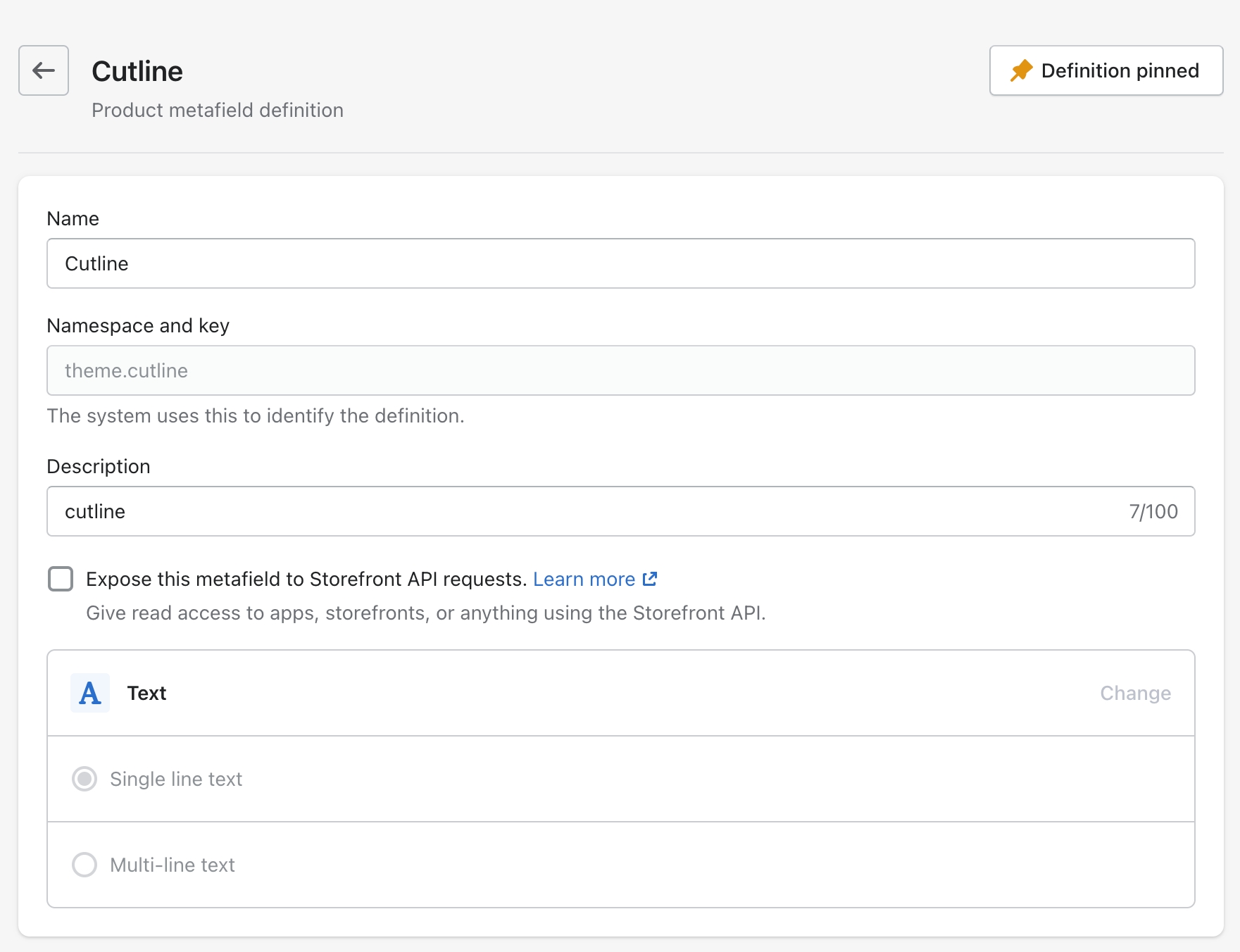Image resolution: width=1240 pixels, height=952 pixels.
Task: Enable the Expose to Storefront API checkbox
Action: coord(61,579)
